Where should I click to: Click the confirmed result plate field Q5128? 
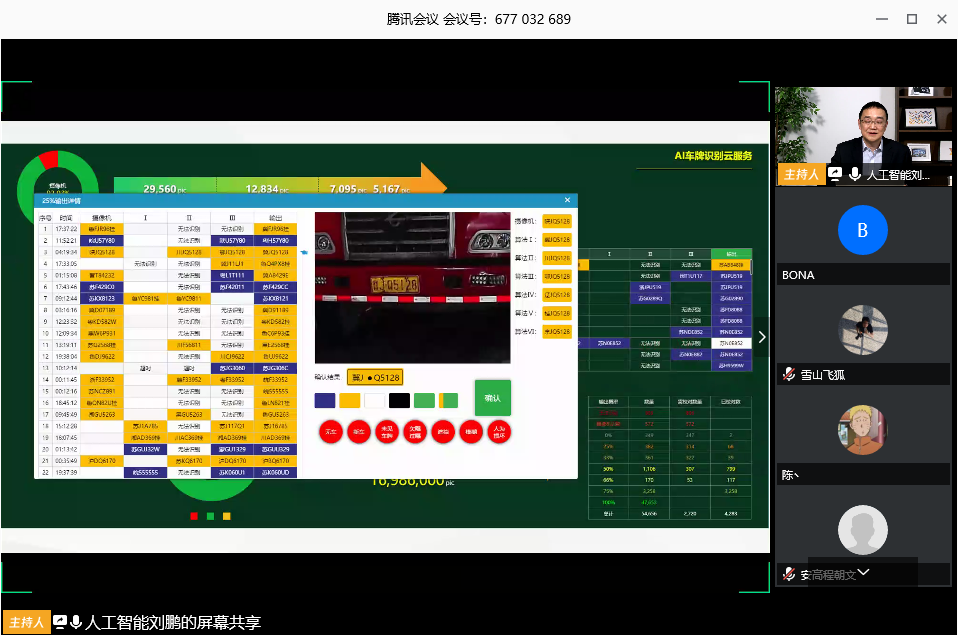coord(374,377)
